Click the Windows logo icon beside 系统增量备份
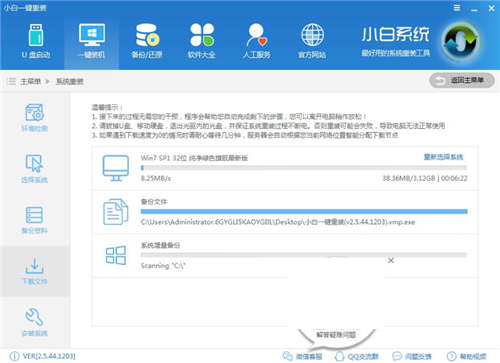This screenshot has width=500, height=363. (x=116, y=255)
